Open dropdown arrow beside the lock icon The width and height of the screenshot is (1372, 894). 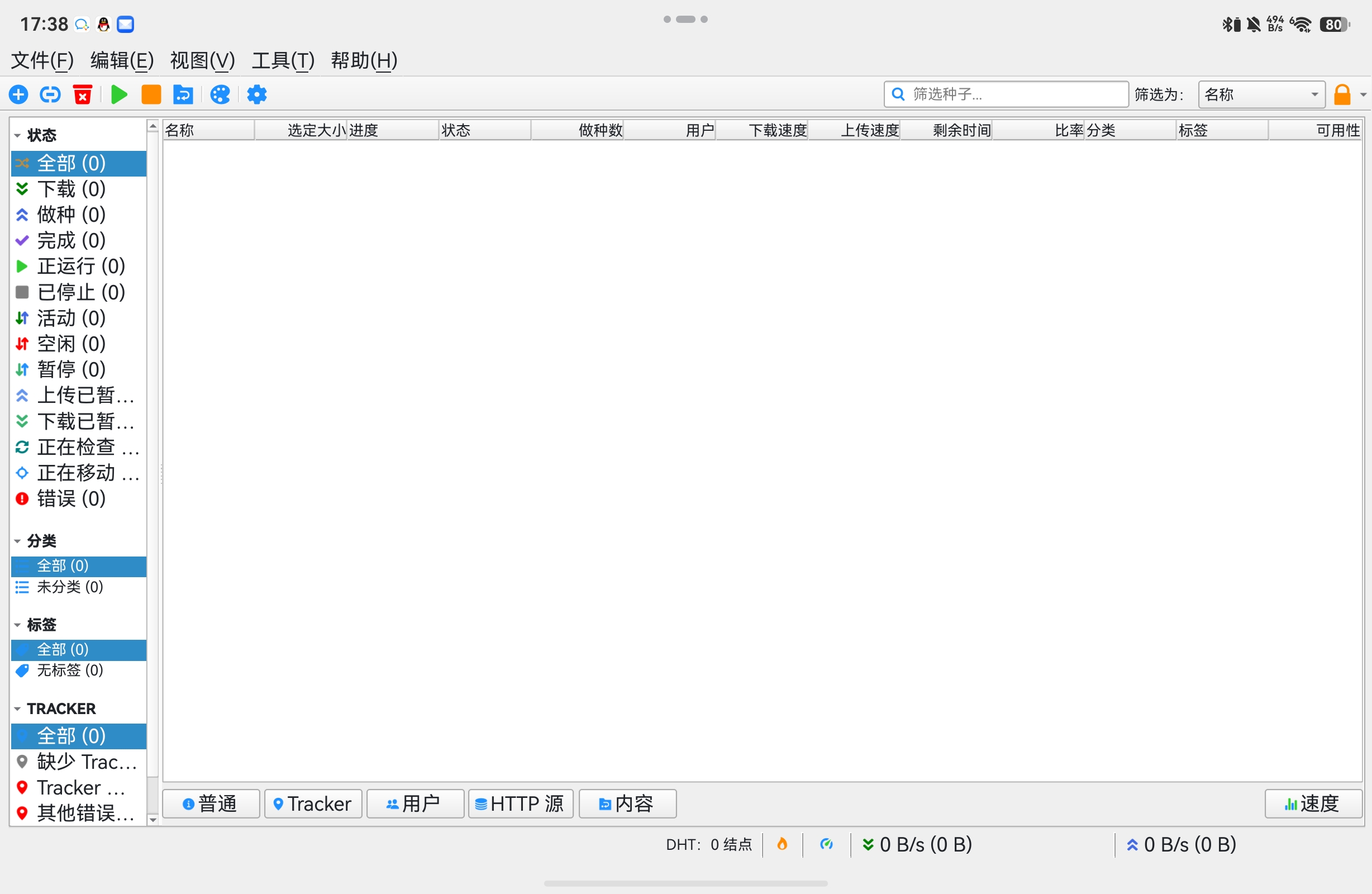click(1363, 94)
